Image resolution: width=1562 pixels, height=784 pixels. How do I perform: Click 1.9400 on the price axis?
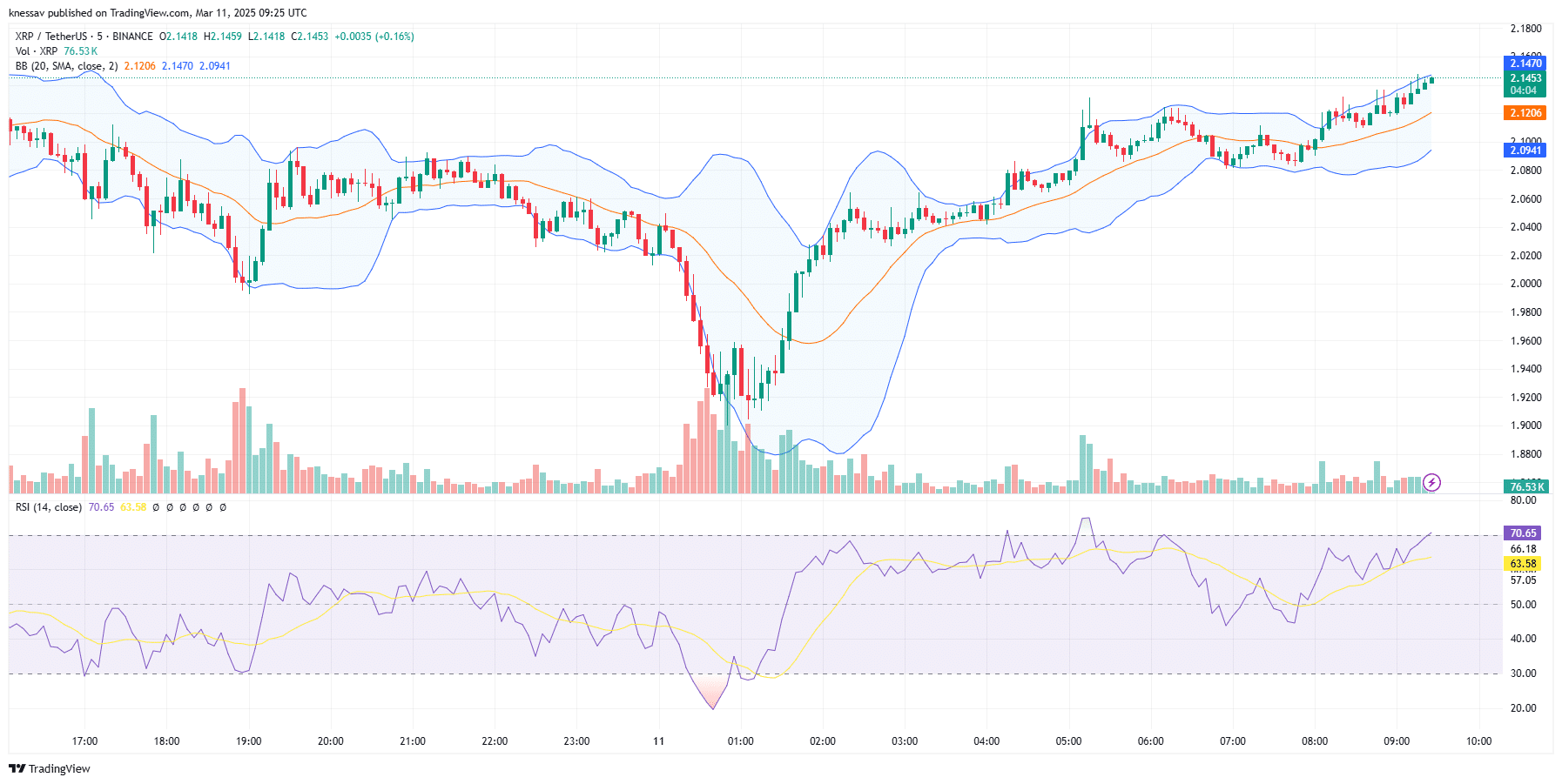click(1525, 369)
